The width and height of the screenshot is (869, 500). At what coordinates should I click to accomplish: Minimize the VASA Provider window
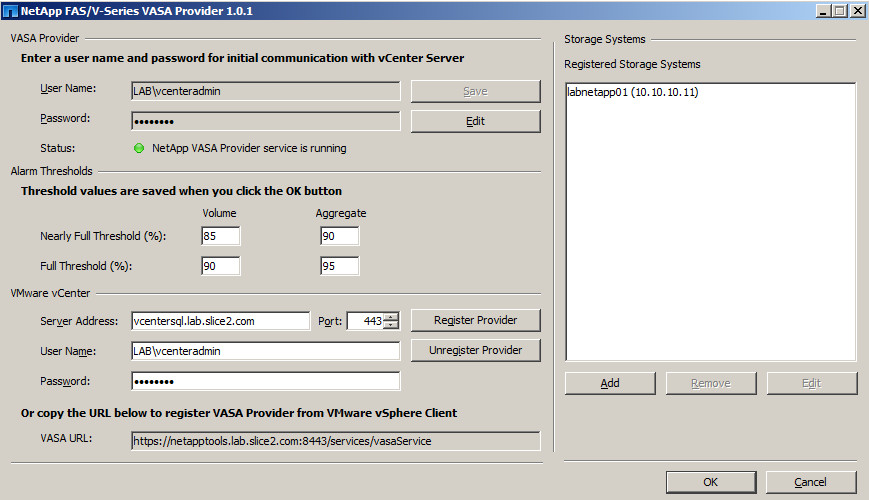[x=824, y=11]
